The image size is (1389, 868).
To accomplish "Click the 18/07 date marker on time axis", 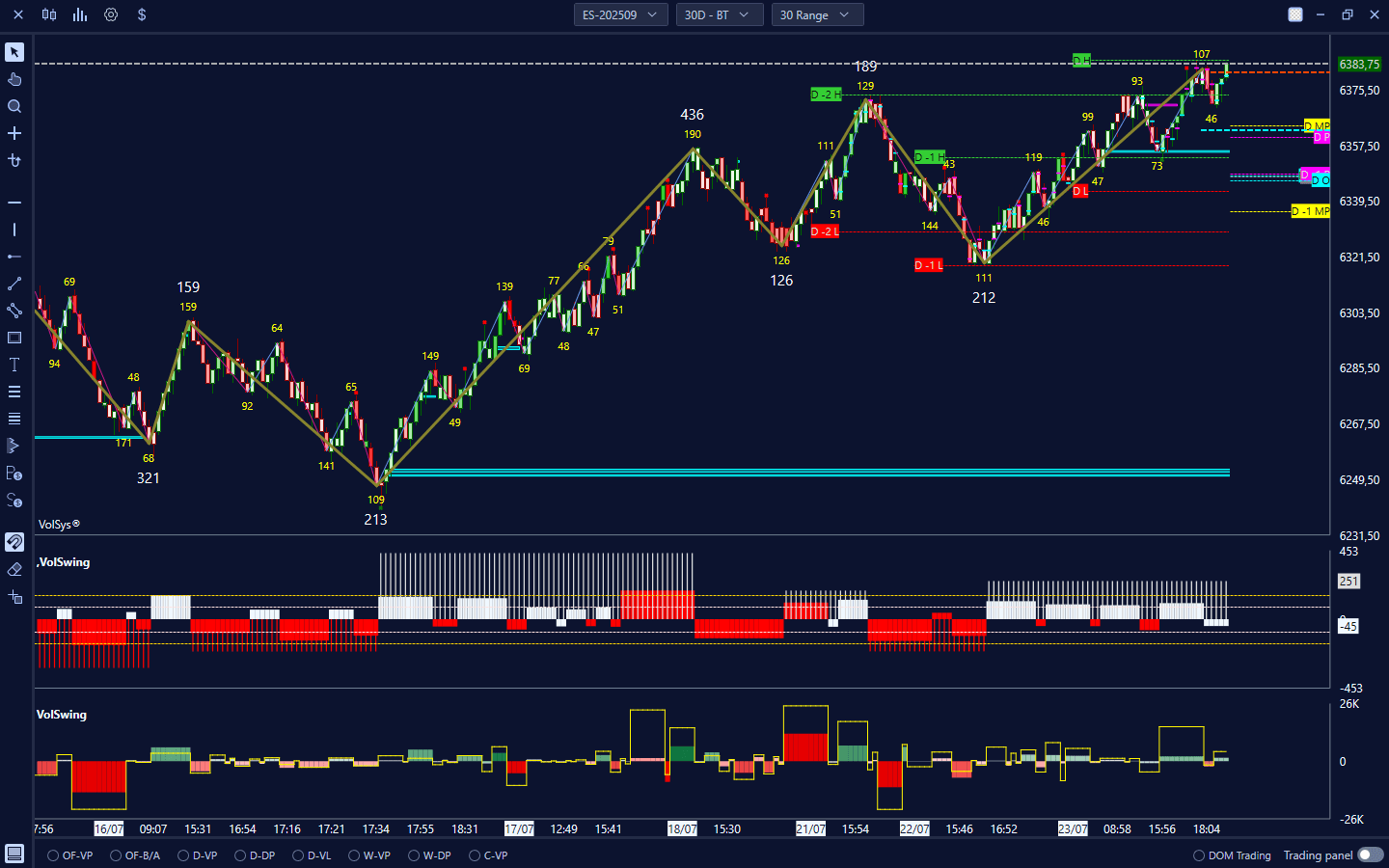I will [x=682, y=828].
